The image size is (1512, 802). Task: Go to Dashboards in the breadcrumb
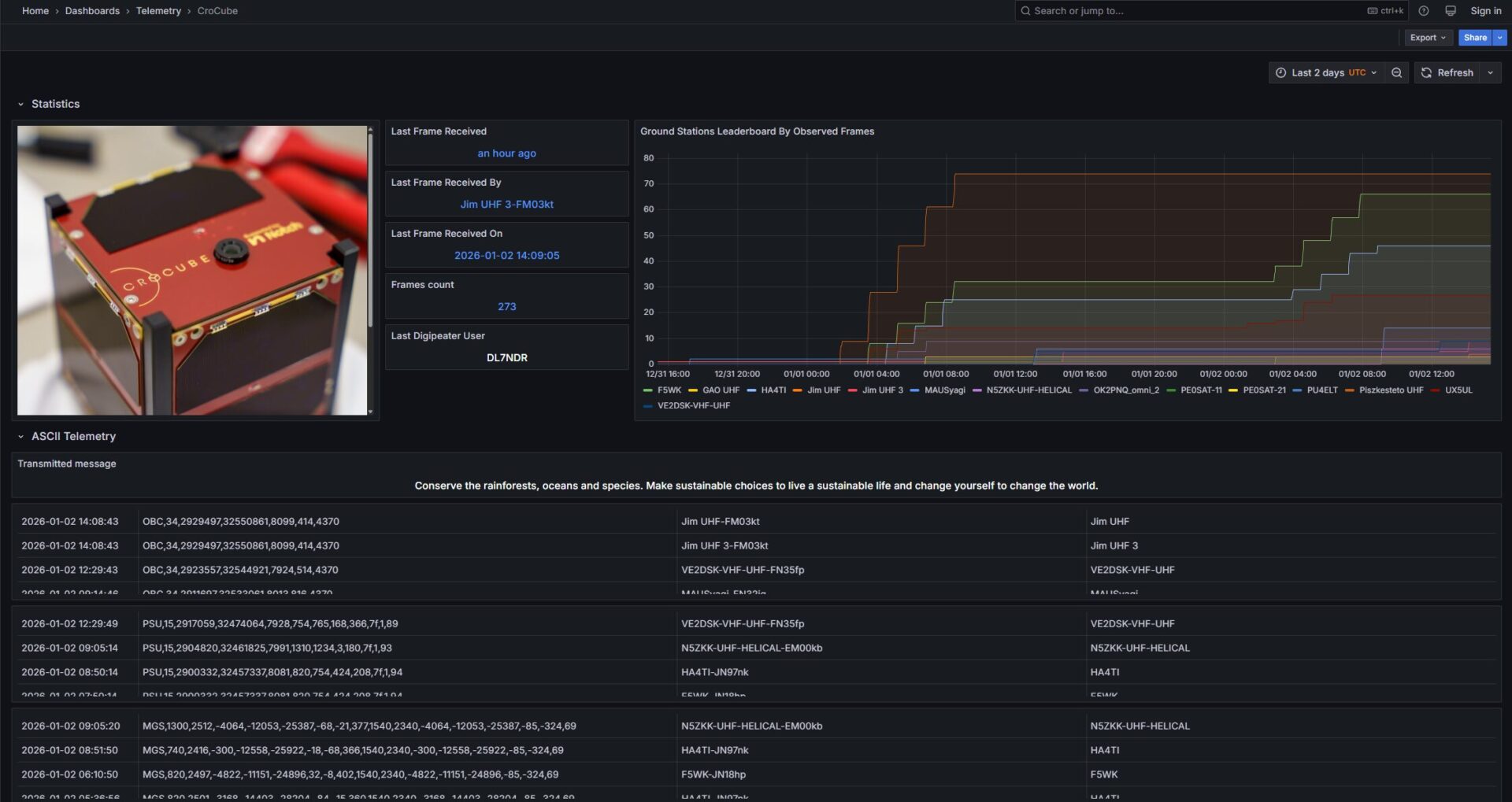click(x=92, y=11)
